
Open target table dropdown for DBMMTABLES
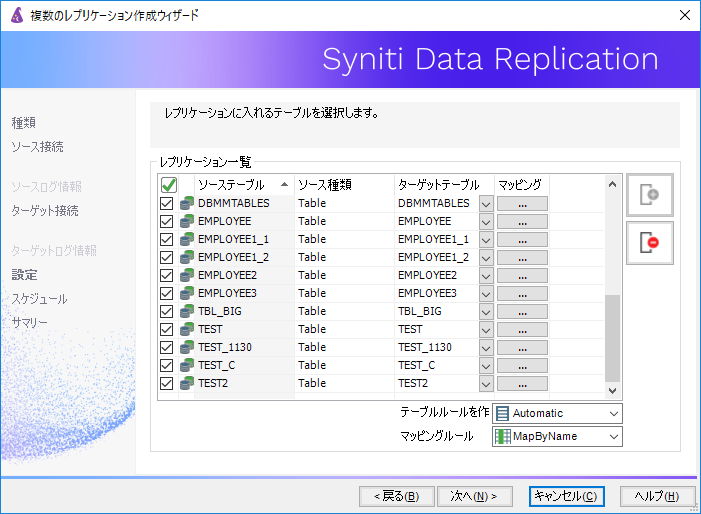486,204
